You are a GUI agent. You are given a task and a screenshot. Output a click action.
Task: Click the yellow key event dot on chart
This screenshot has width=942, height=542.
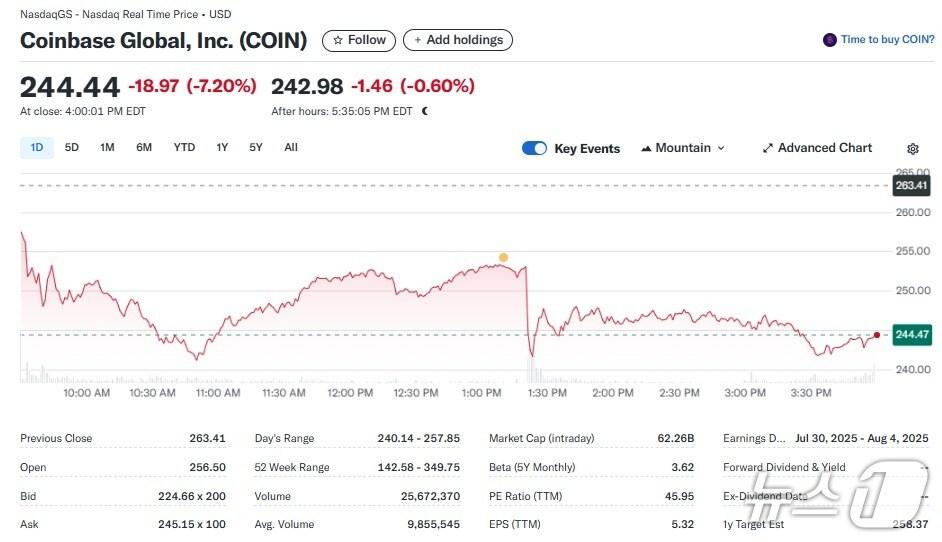[503, 258]
